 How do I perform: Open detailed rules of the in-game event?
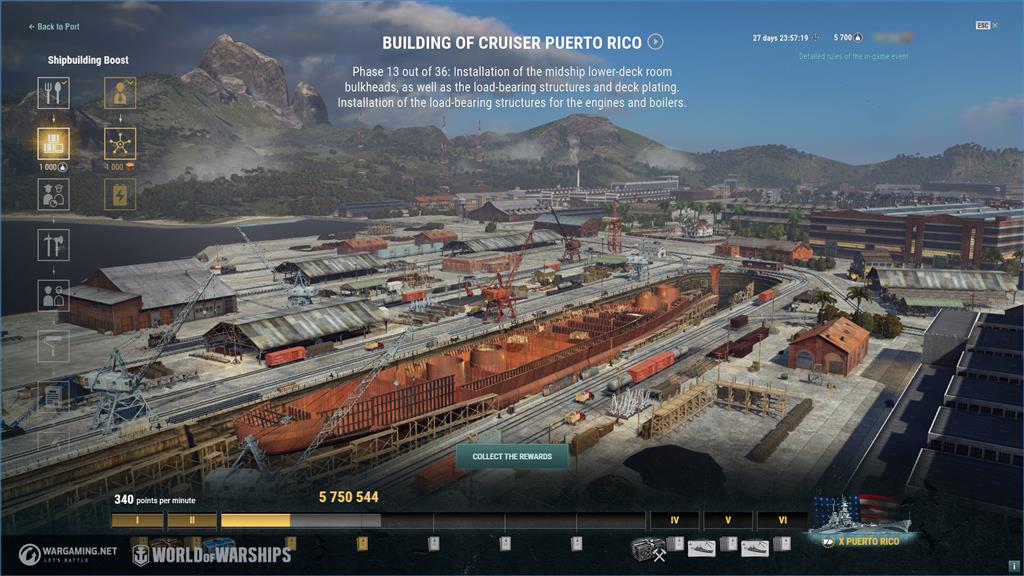[x=853, y=56]
